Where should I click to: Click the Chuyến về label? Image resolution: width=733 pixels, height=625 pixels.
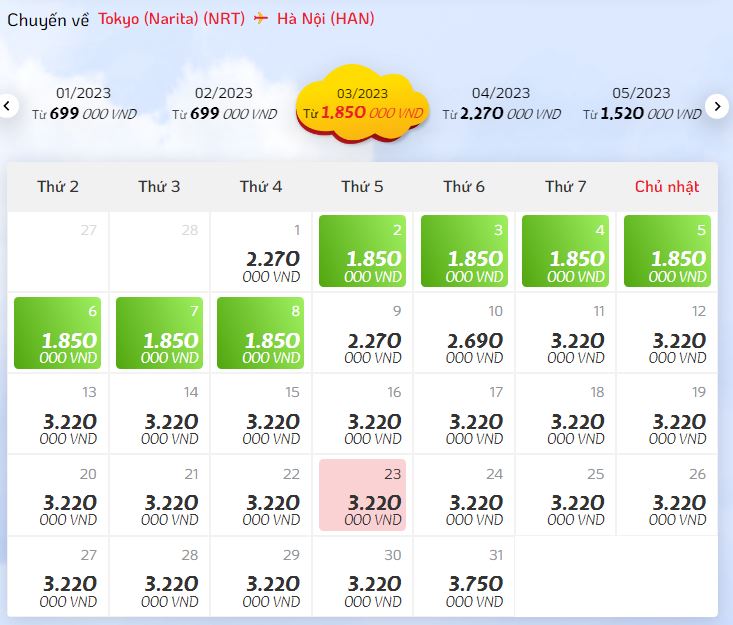tap(48, 20)
